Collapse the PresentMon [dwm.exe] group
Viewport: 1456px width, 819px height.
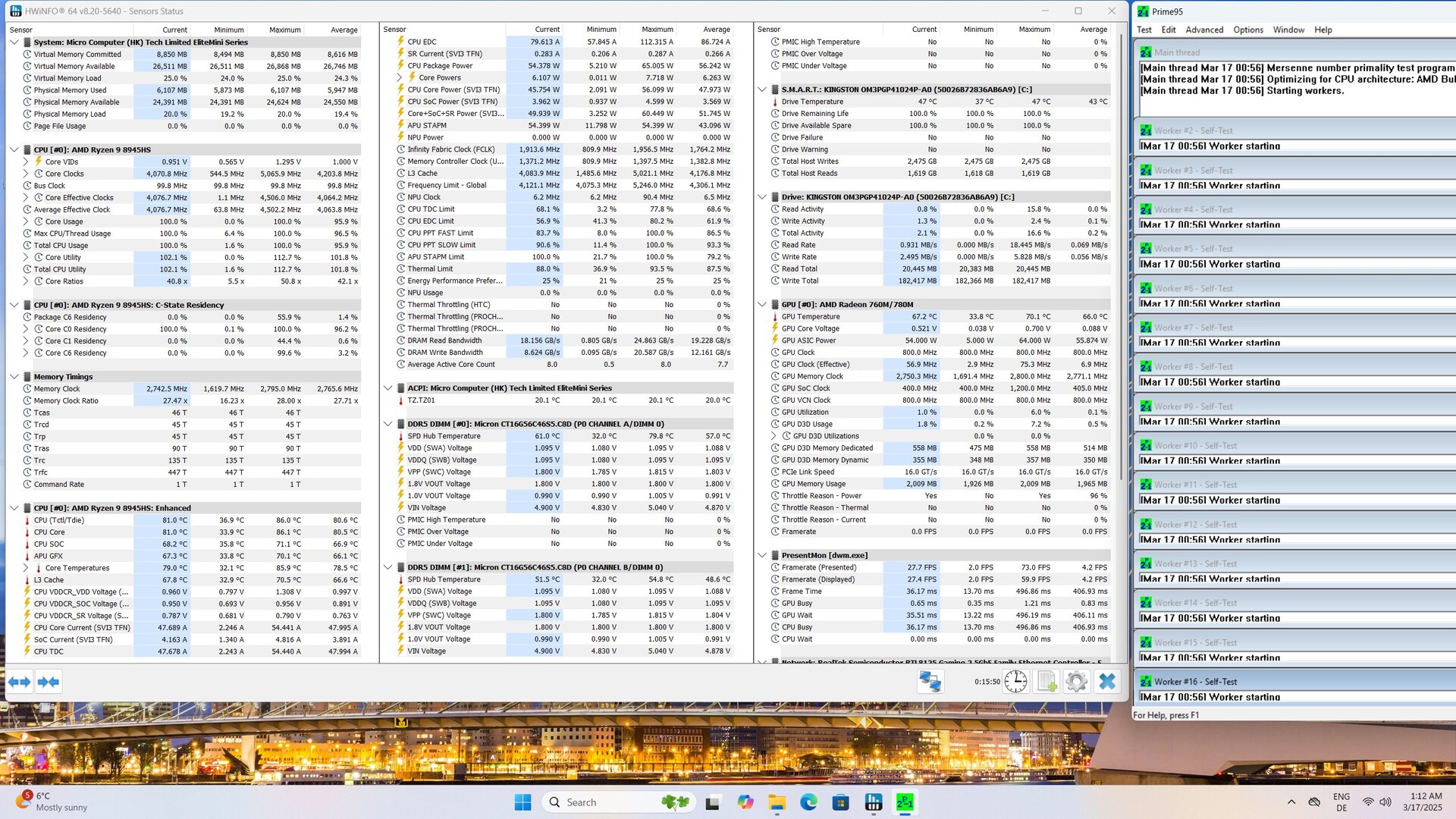click(x=762, y=556)
